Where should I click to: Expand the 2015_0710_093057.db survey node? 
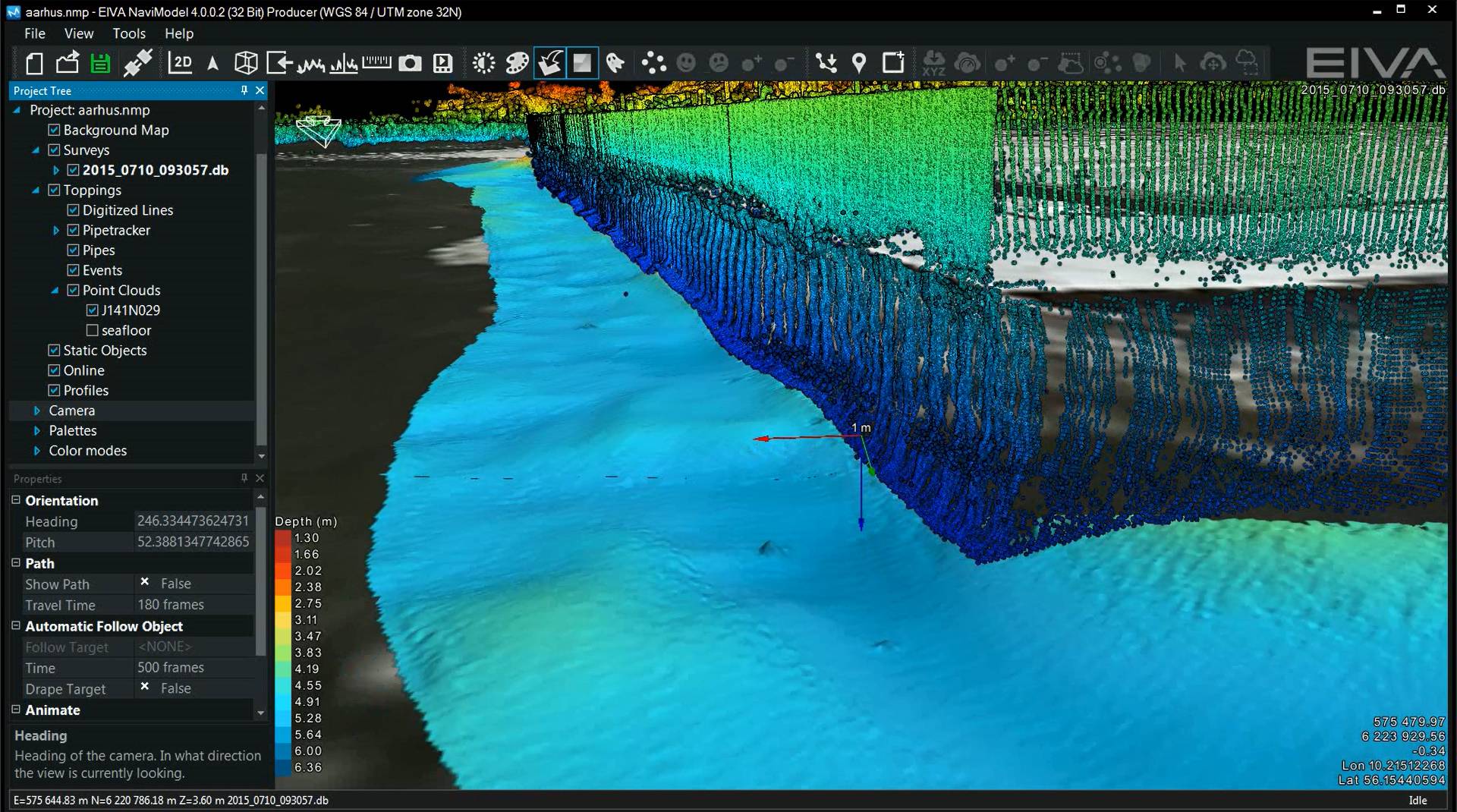(x=55, y=170)
